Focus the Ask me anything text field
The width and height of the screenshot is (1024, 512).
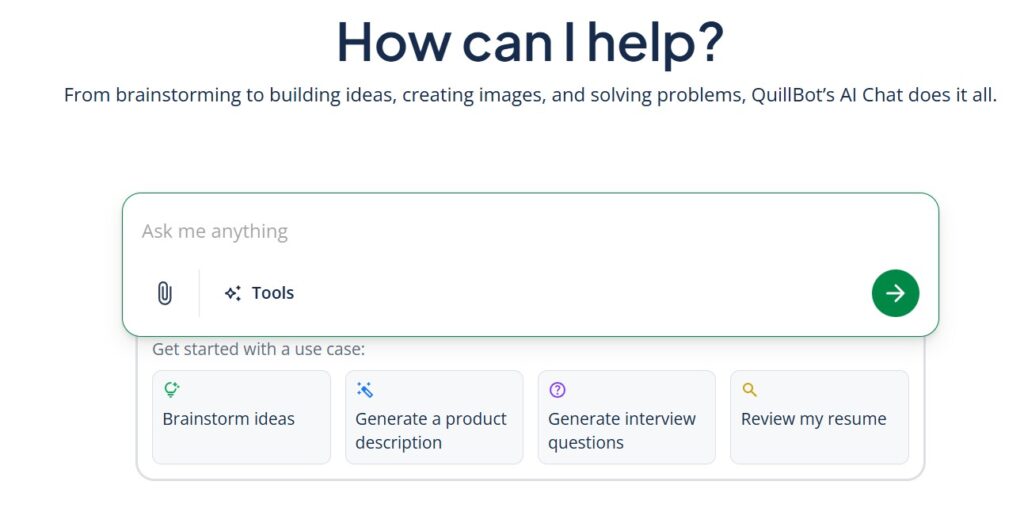coord(500,231)
